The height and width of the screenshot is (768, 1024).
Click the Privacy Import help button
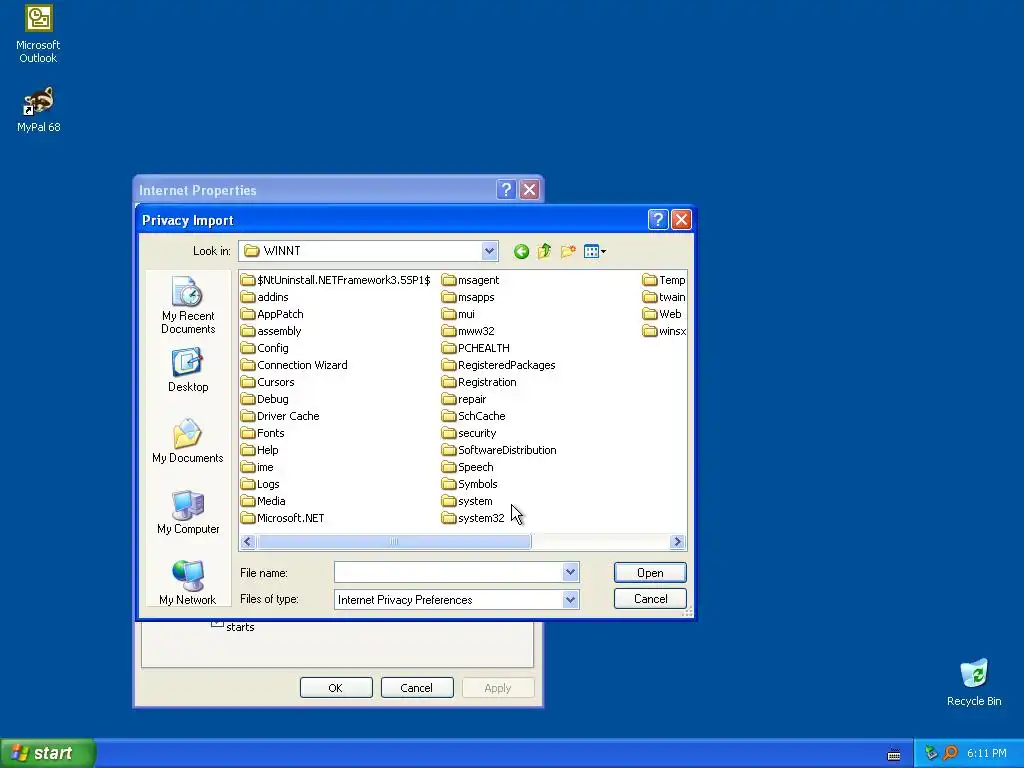658,219
